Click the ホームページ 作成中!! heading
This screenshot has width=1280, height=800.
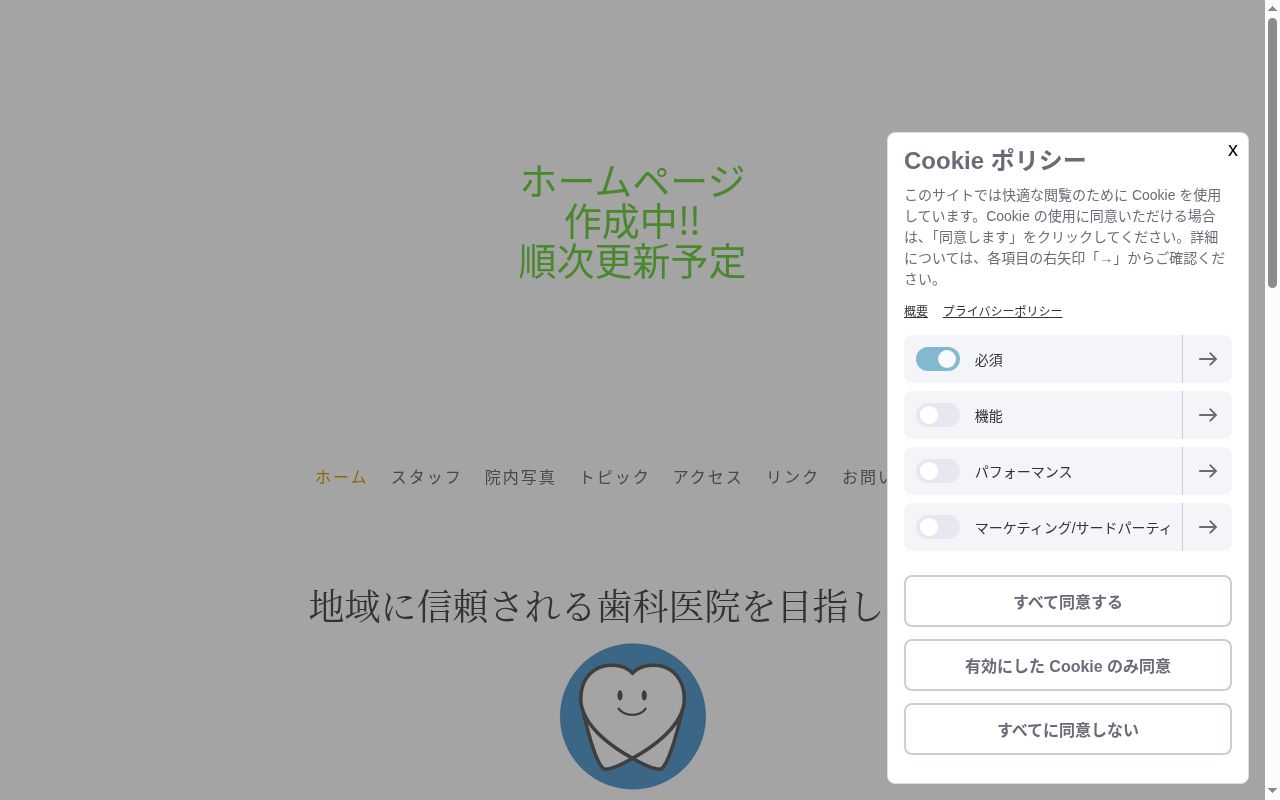pyautogui.click(x=632, y=221)
